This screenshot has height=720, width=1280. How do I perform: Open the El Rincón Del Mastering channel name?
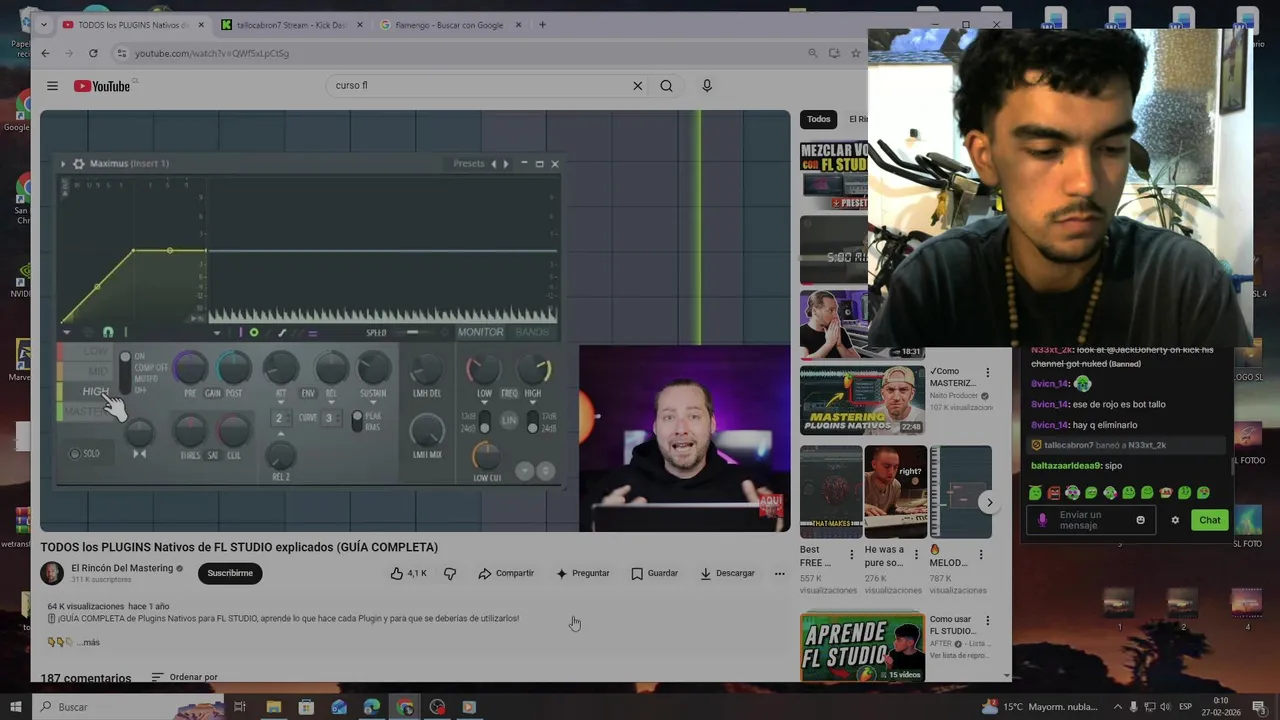122,568
